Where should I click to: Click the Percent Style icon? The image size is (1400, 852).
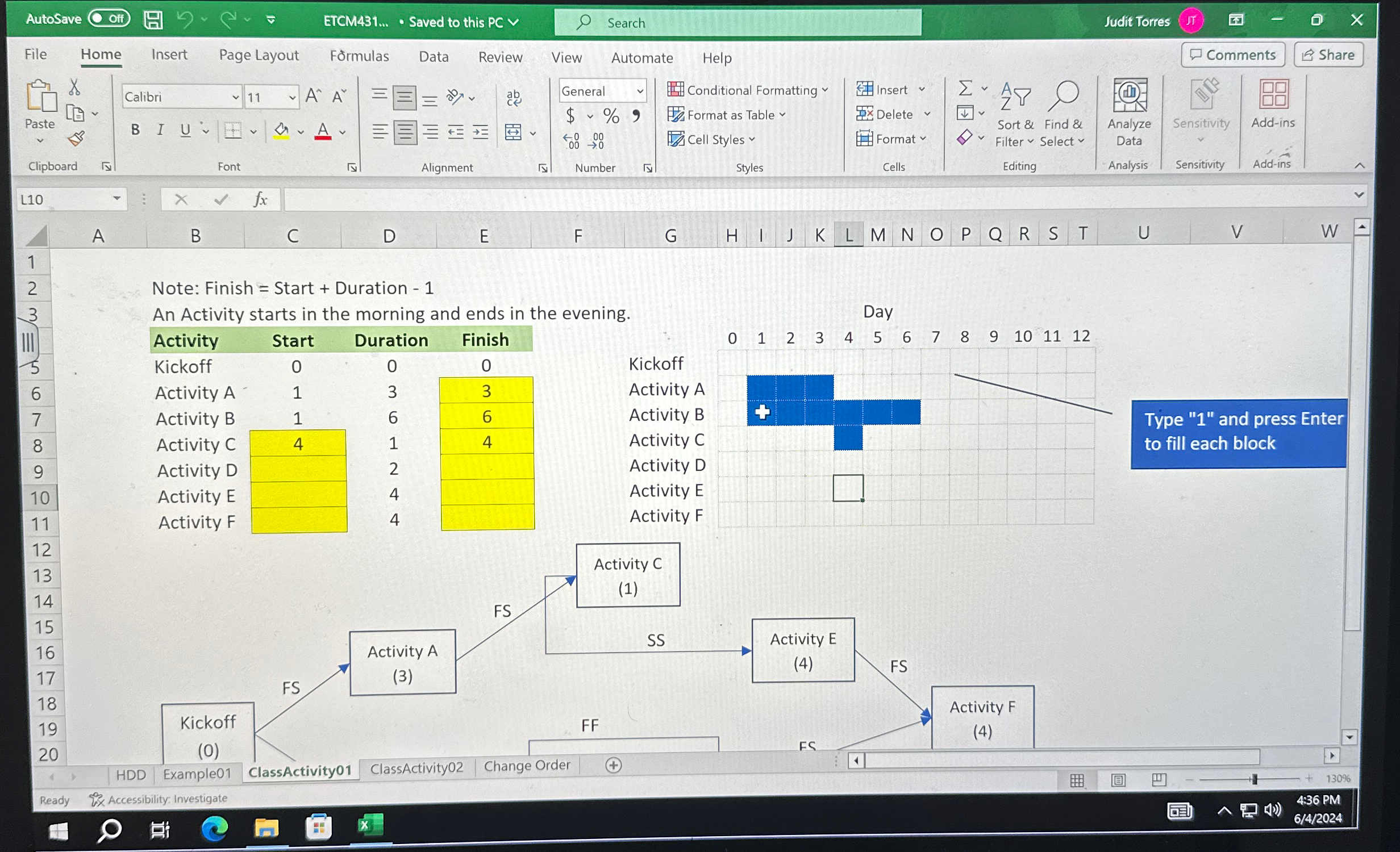tap(611, 116)
